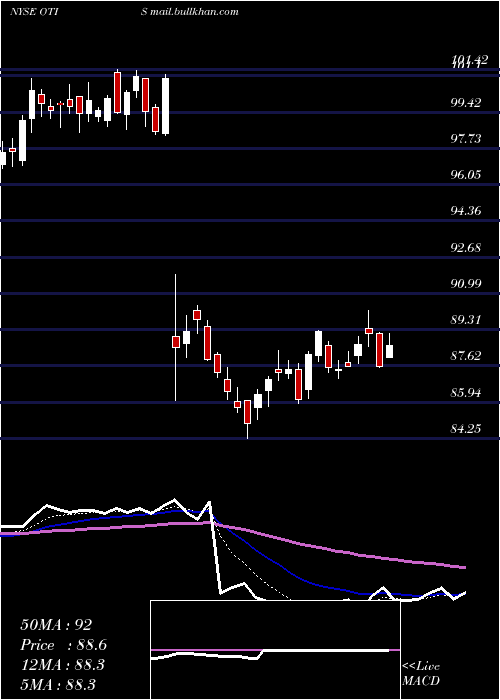This screenshot has width=500, height=700.
Task: Click the 85.94 price axis label
Action: 466,393
